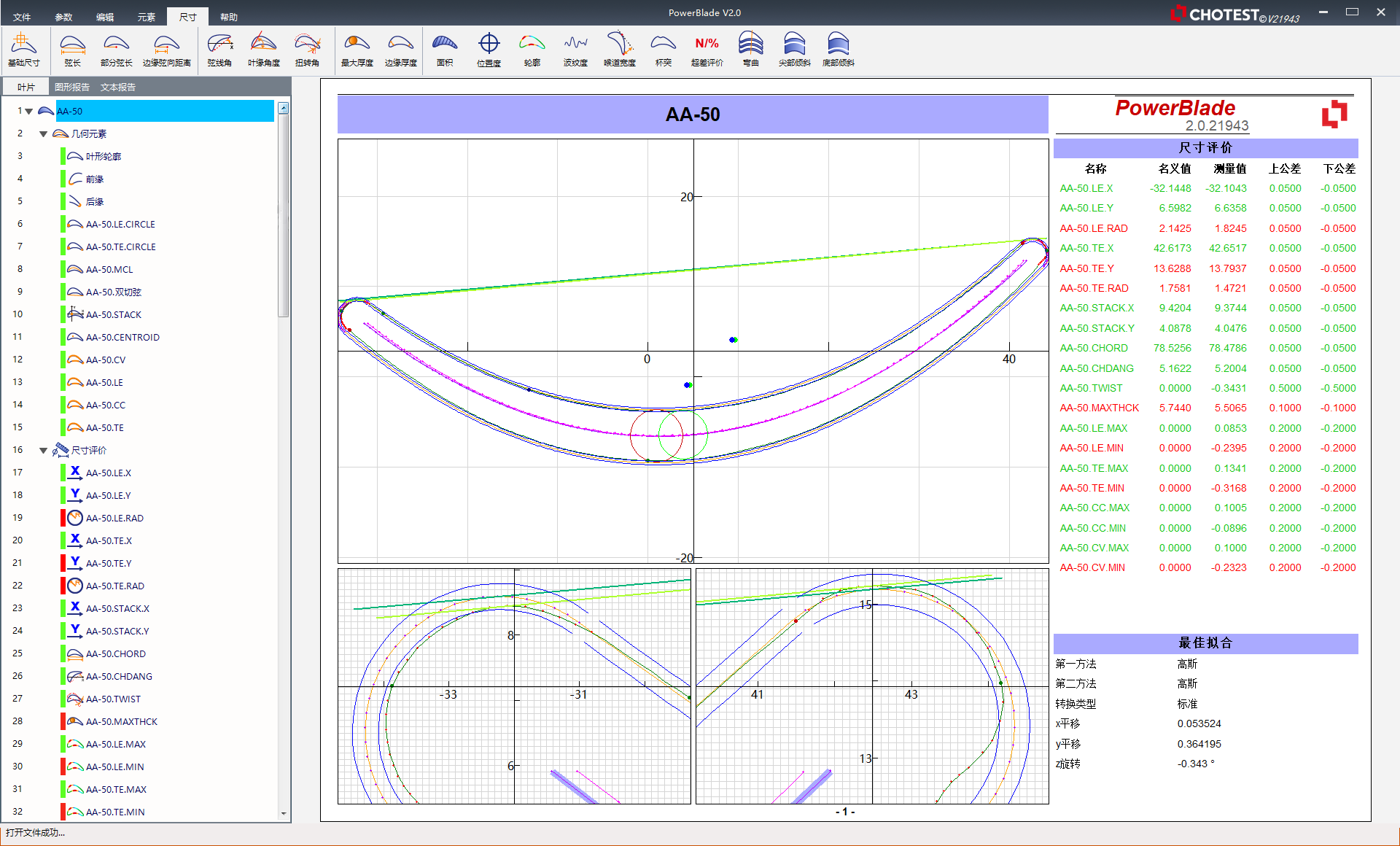Open the 参数 menu
The image size is (1400, 846).
[64, 17]
